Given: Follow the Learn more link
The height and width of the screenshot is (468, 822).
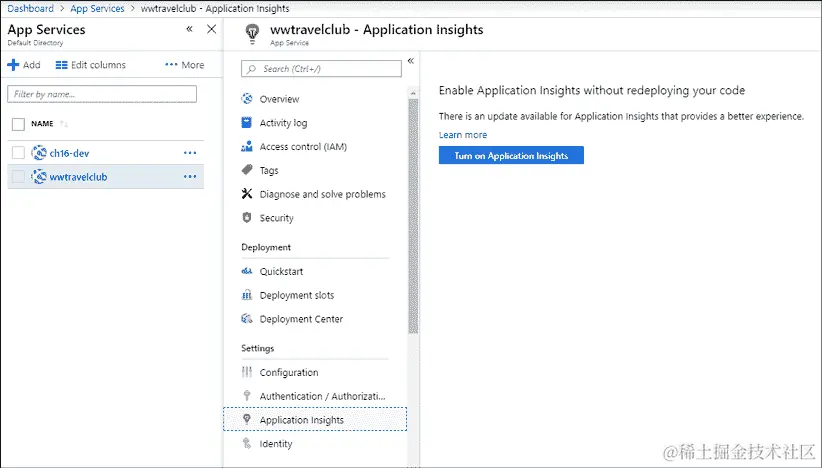Looking at the screenshot, I should click(x=463, y=135).
